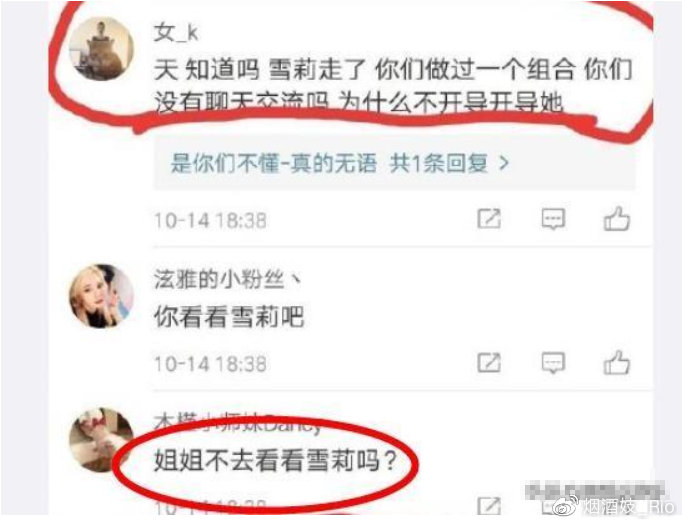The width and height of the screenshot is (682, 525).
Task: Click the chevron after 共1条回复
Action: pyautogui.click(x=504, y=164)
